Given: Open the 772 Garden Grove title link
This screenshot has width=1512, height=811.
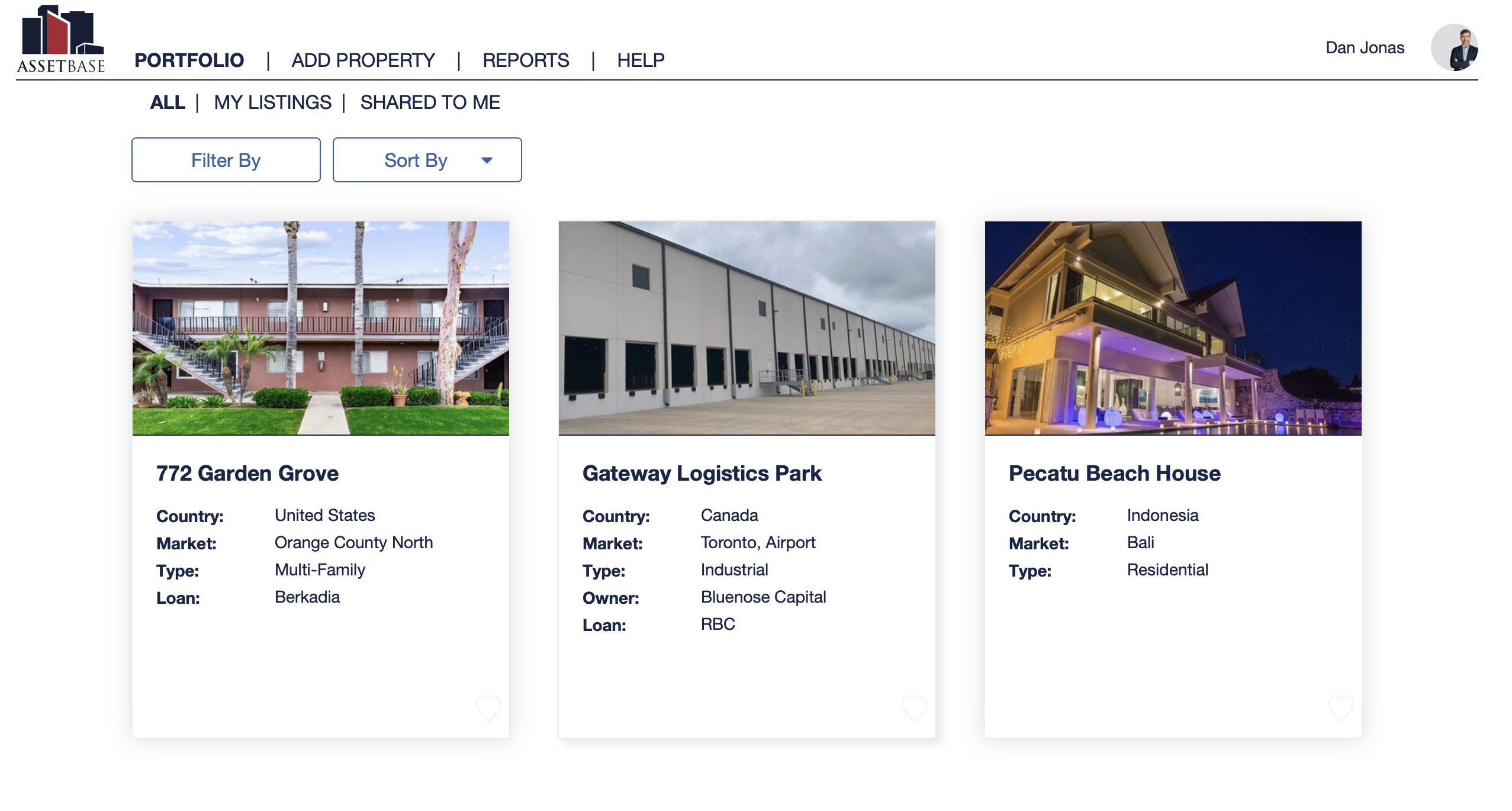Looking at the screenshot, I should click(x=247, y=474).
